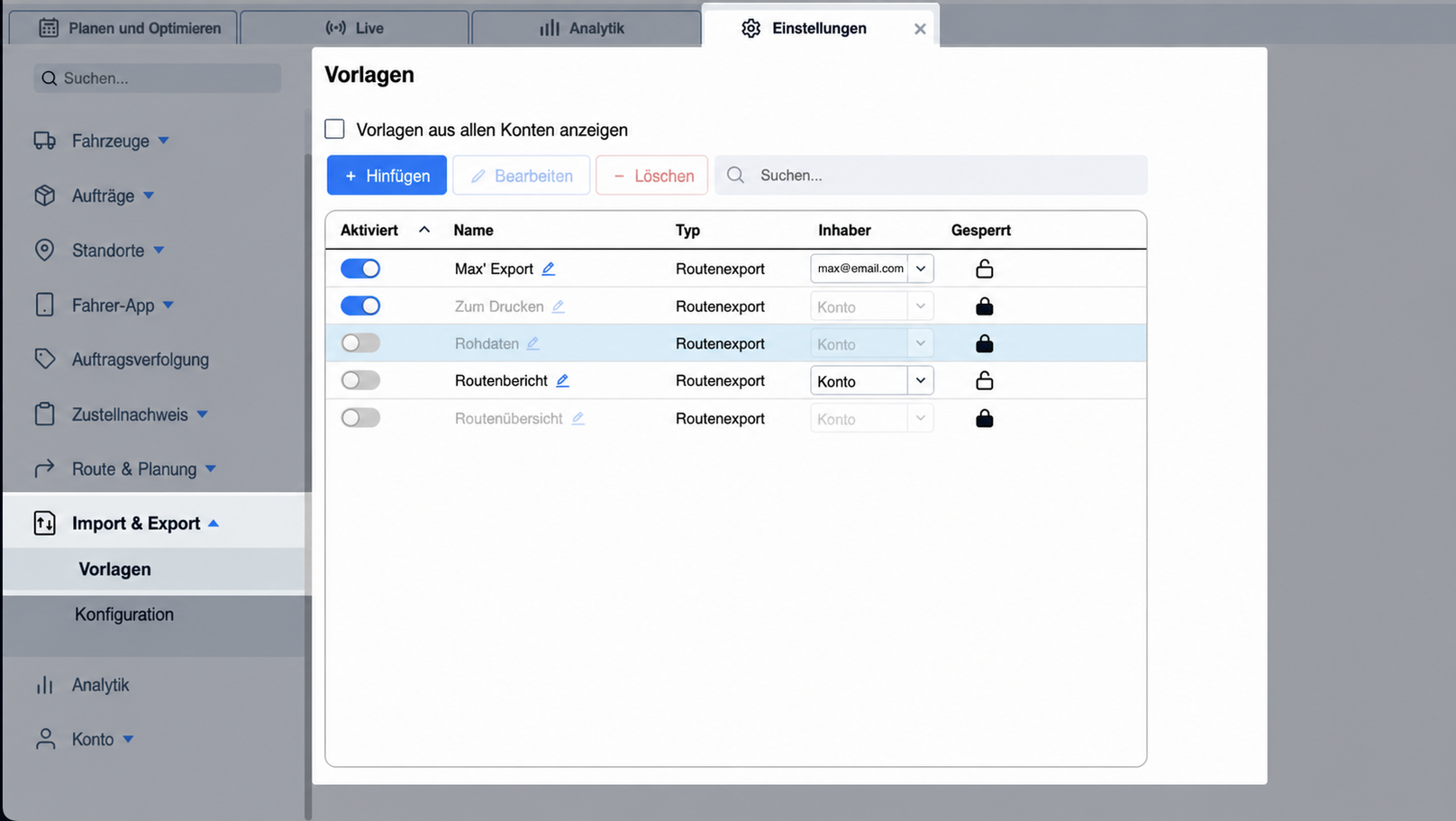Turn off the Zum Drucken activation switch

[360, 306]
